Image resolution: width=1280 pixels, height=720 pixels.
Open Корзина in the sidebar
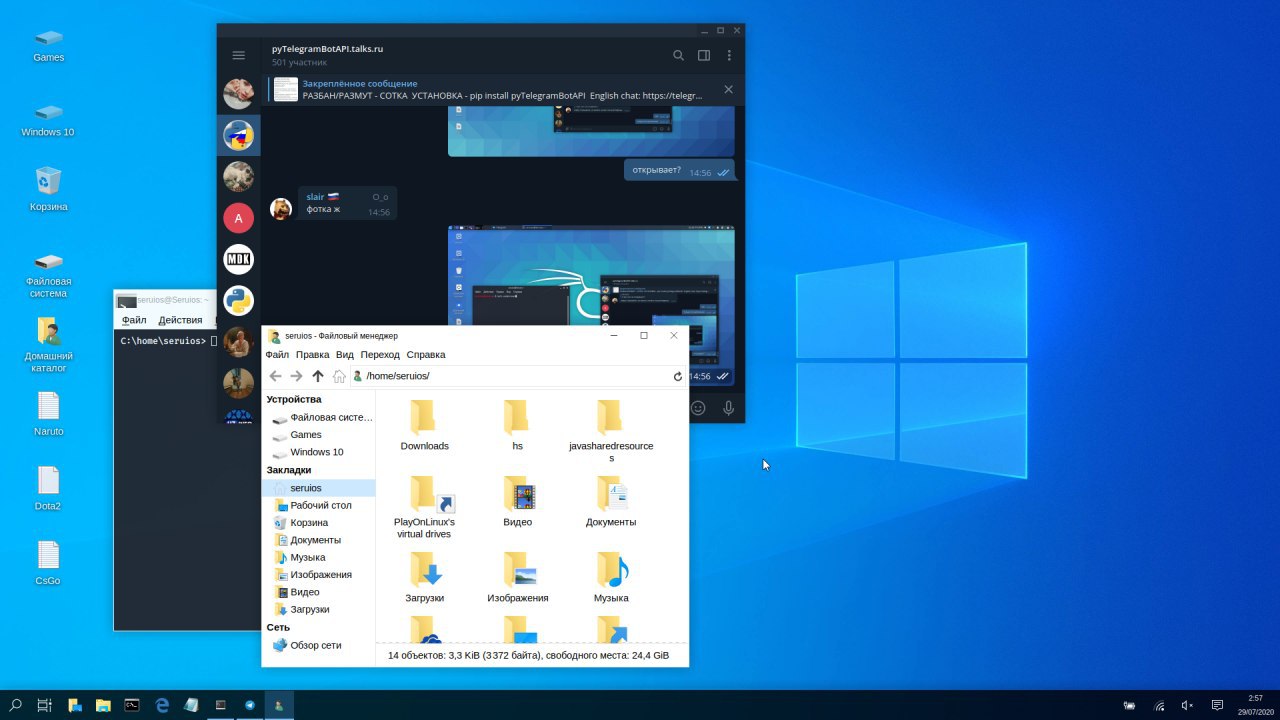318,522
